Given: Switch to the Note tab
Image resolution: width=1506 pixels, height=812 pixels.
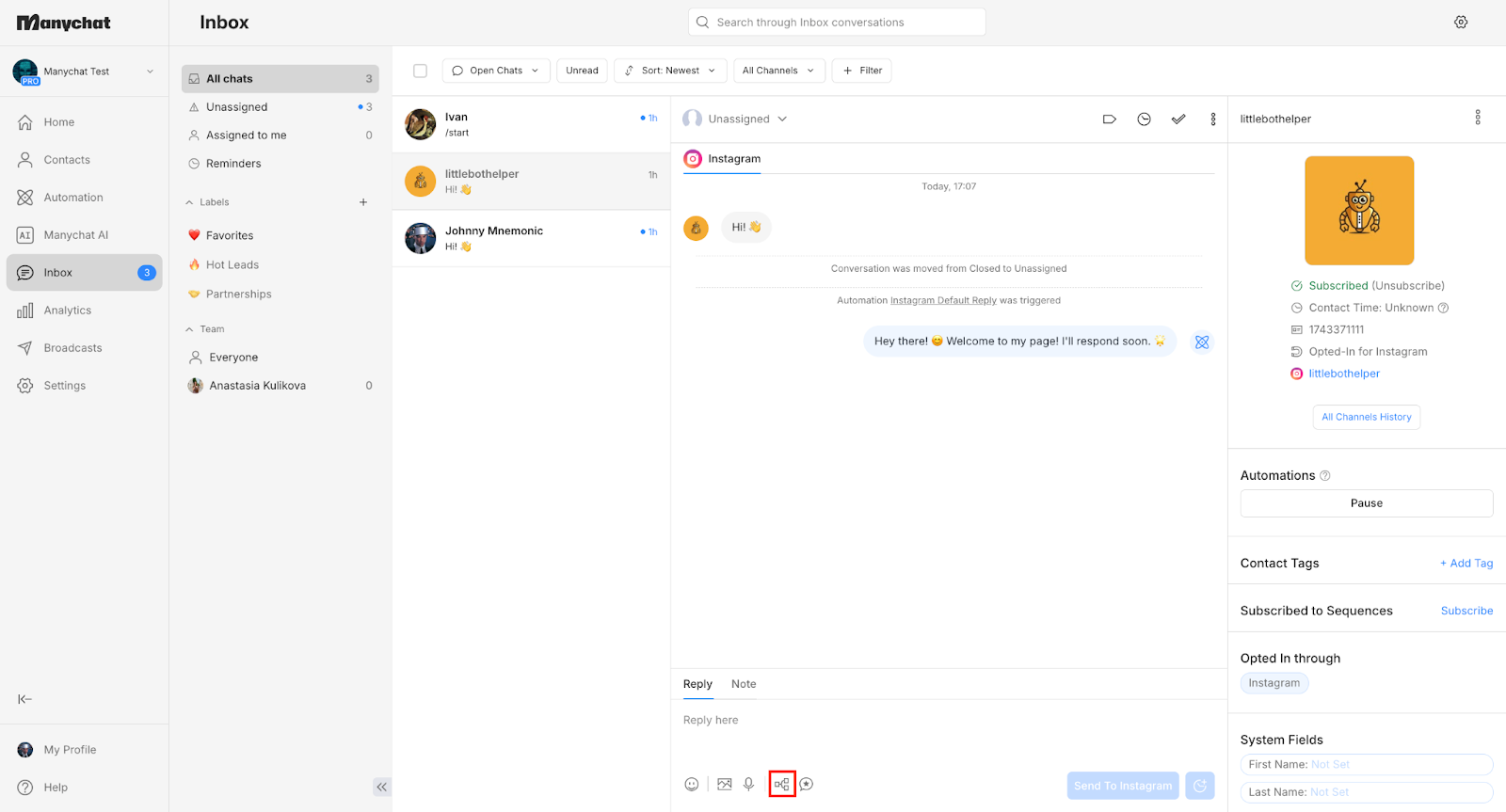Looking at the screenshot, I should (744, 684).
